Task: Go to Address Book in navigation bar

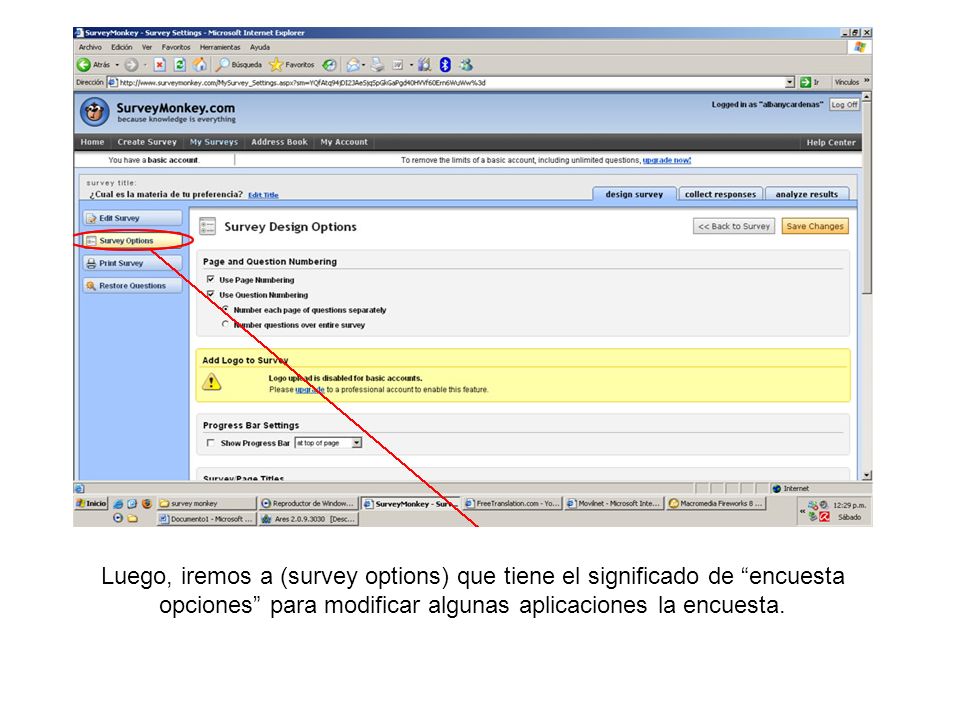Action: pos(279,142)
